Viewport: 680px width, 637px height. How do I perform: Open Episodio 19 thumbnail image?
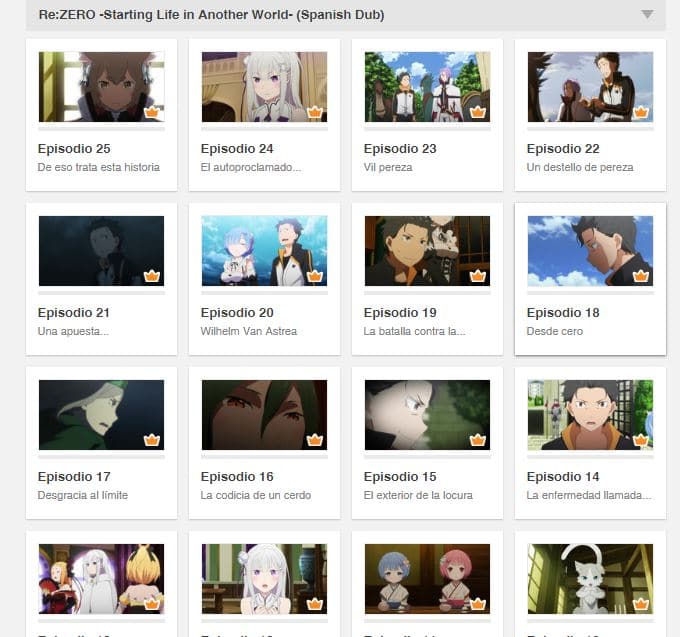point(427,251)
